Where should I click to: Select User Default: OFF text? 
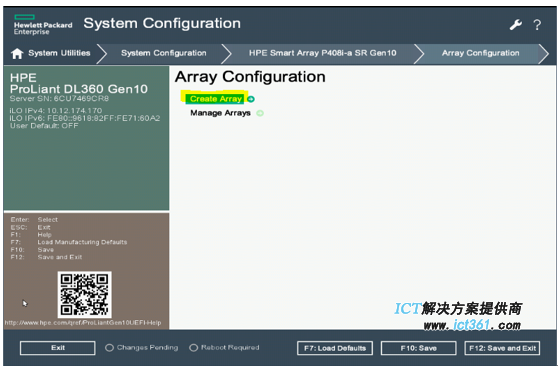pyautogui.click(x=44, y=126)
